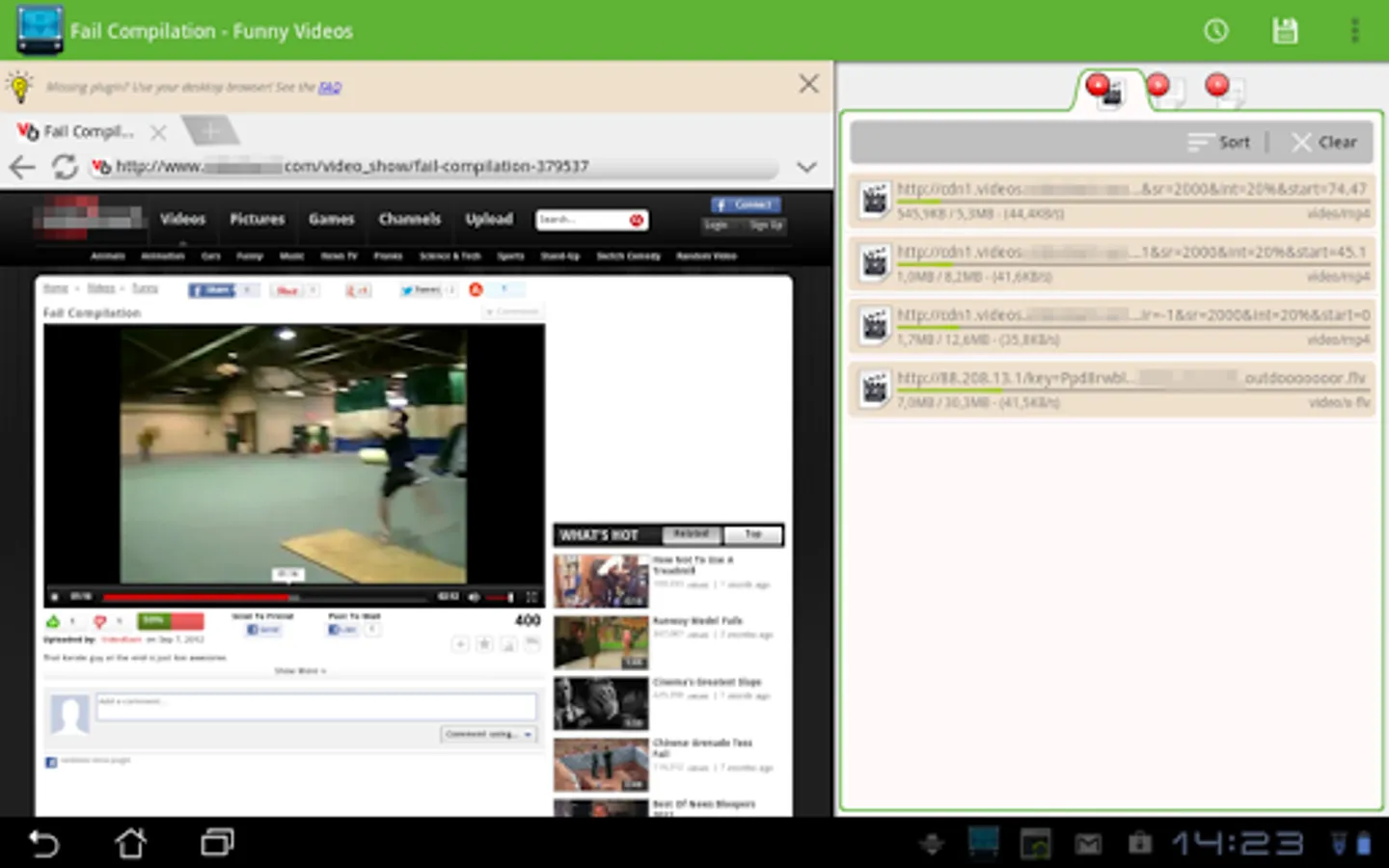Tap the film icon on the first download entry
The image size is (1389, 868).
tap(874, 202)
